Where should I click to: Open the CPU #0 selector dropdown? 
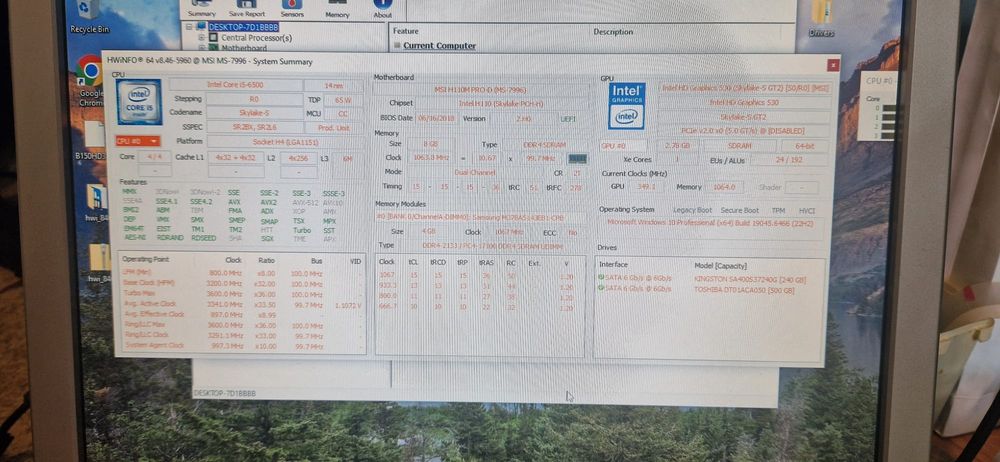138,141
